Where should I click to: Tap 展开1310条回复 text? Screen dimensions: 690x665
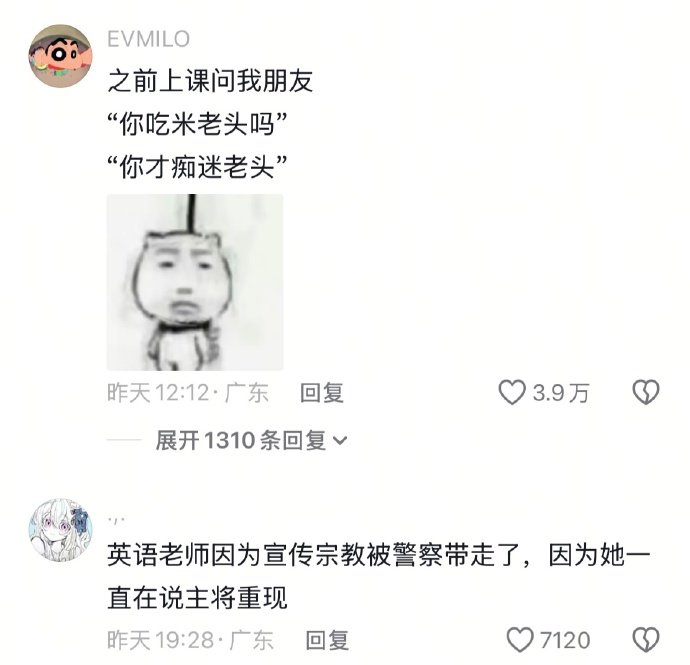point(240,440)
